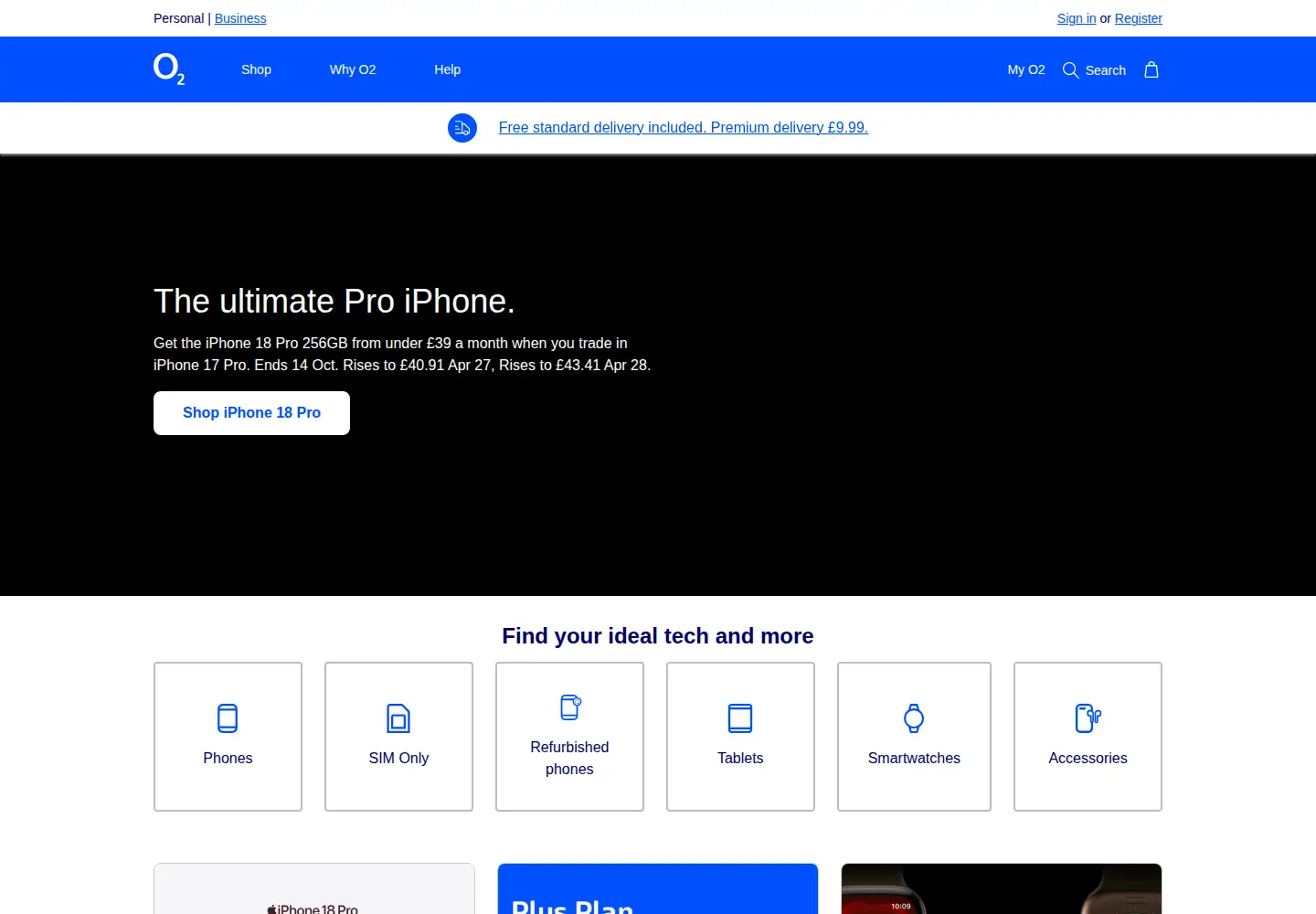Click the O2 logo in header
1316x914 pixels.
[x=169, y=69]
